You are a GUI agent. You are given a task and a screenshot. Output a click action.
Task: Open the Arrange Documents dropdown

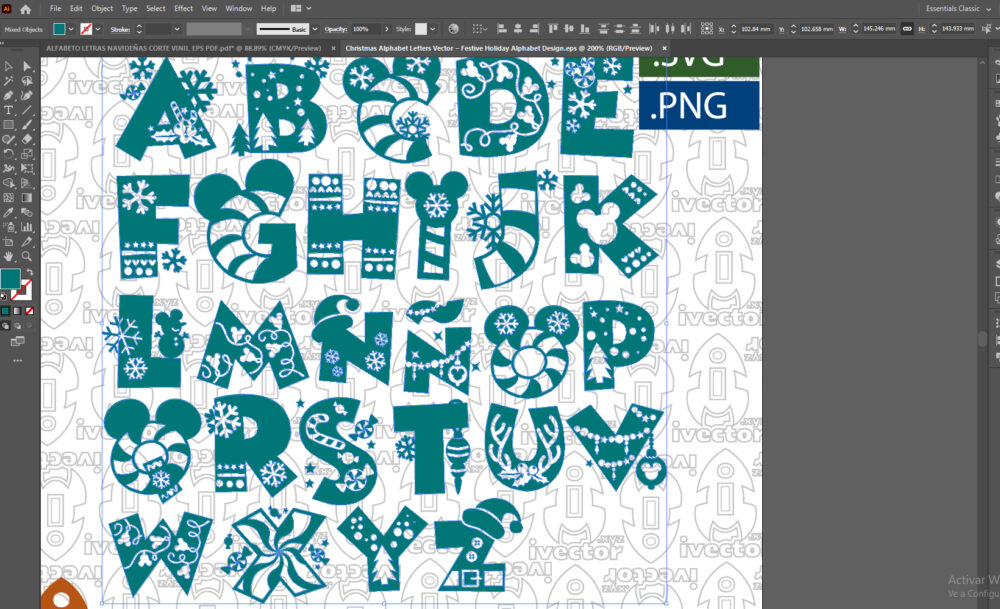pyautogui.click(x=300, y=8)
